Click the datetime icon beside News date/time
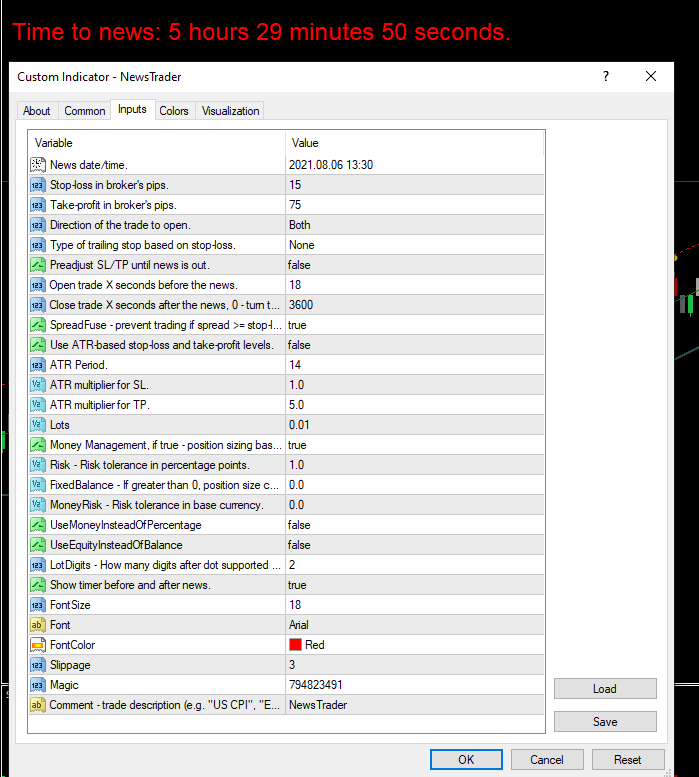This screenshot has width=699, height=777. [38, 165]
